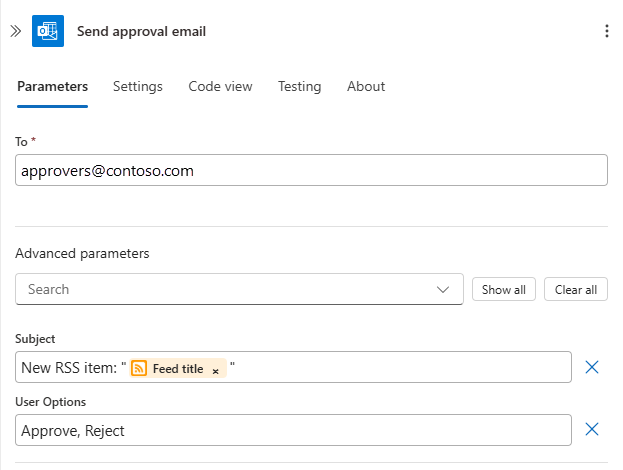Screen dimensions: 623x470
Task: Click inside the Subject input field
Action: pos(400,367)
